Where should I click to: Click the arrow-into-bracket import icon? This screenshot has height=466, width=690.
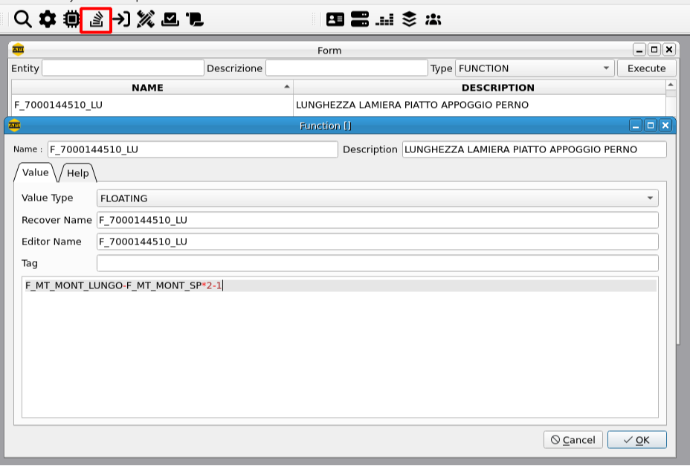[x=121, y=19]
